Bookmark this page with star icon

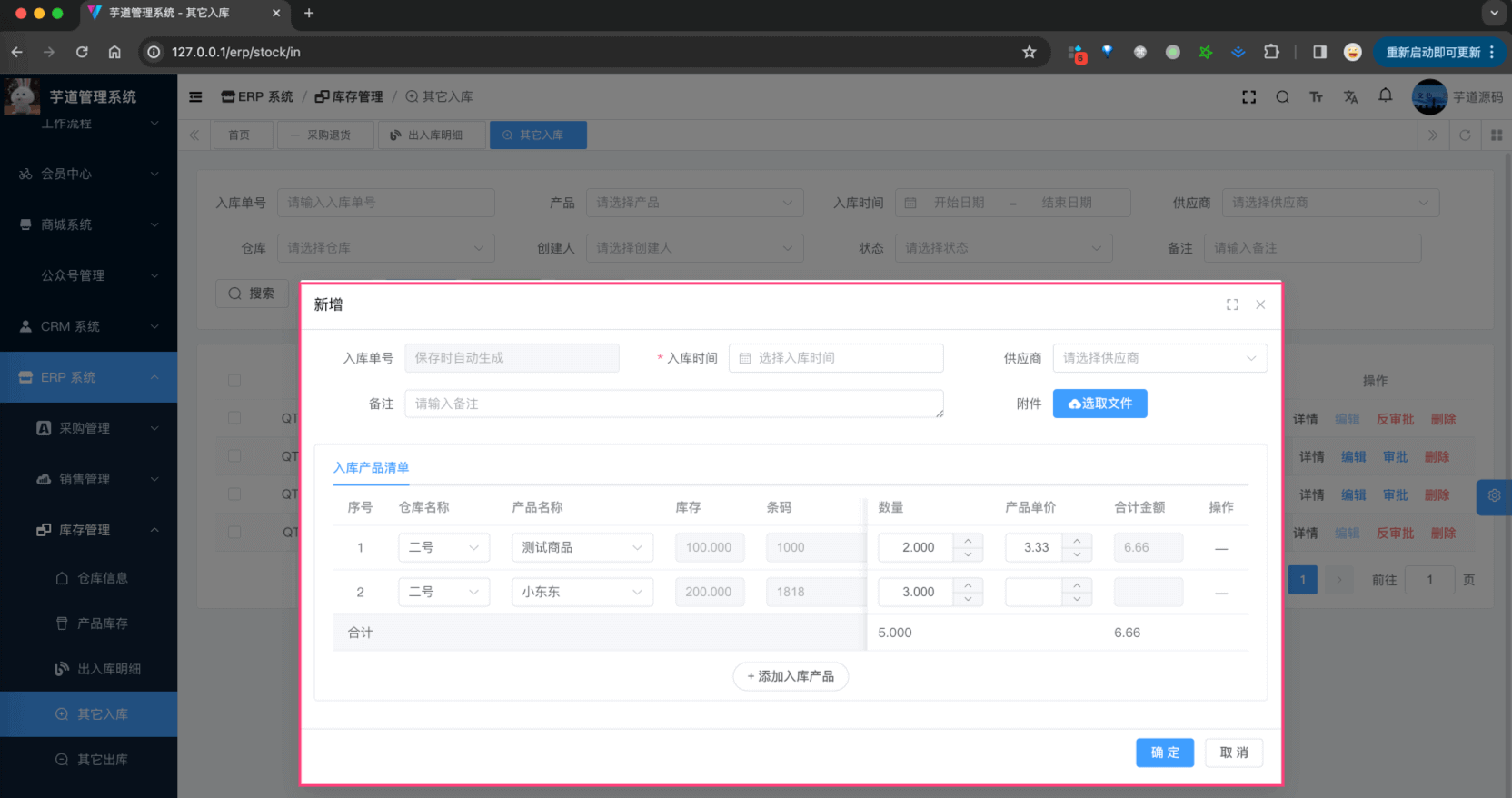pos(1029,52)
